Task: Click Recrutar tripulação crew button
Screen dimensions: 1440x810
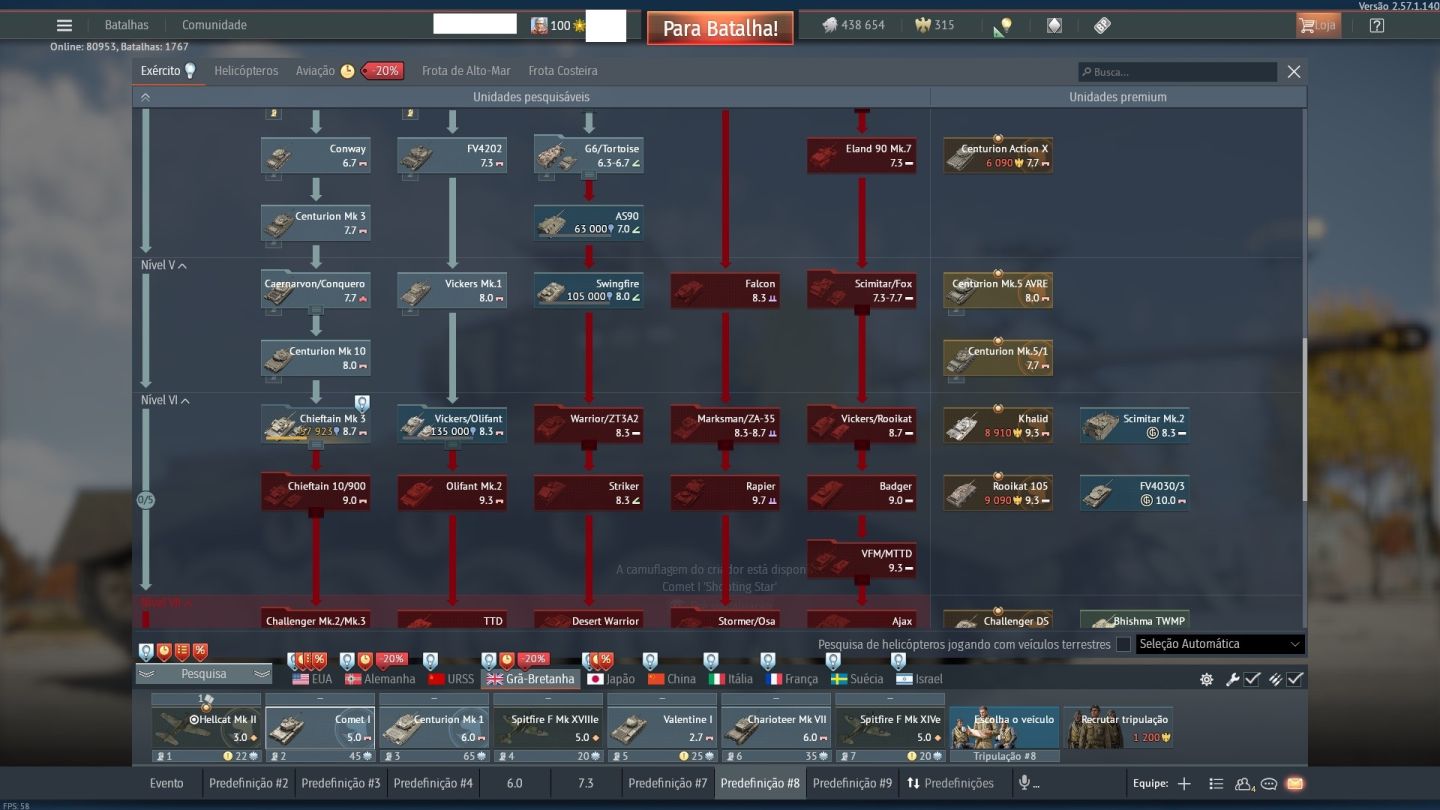Action: pos(1118,728)
